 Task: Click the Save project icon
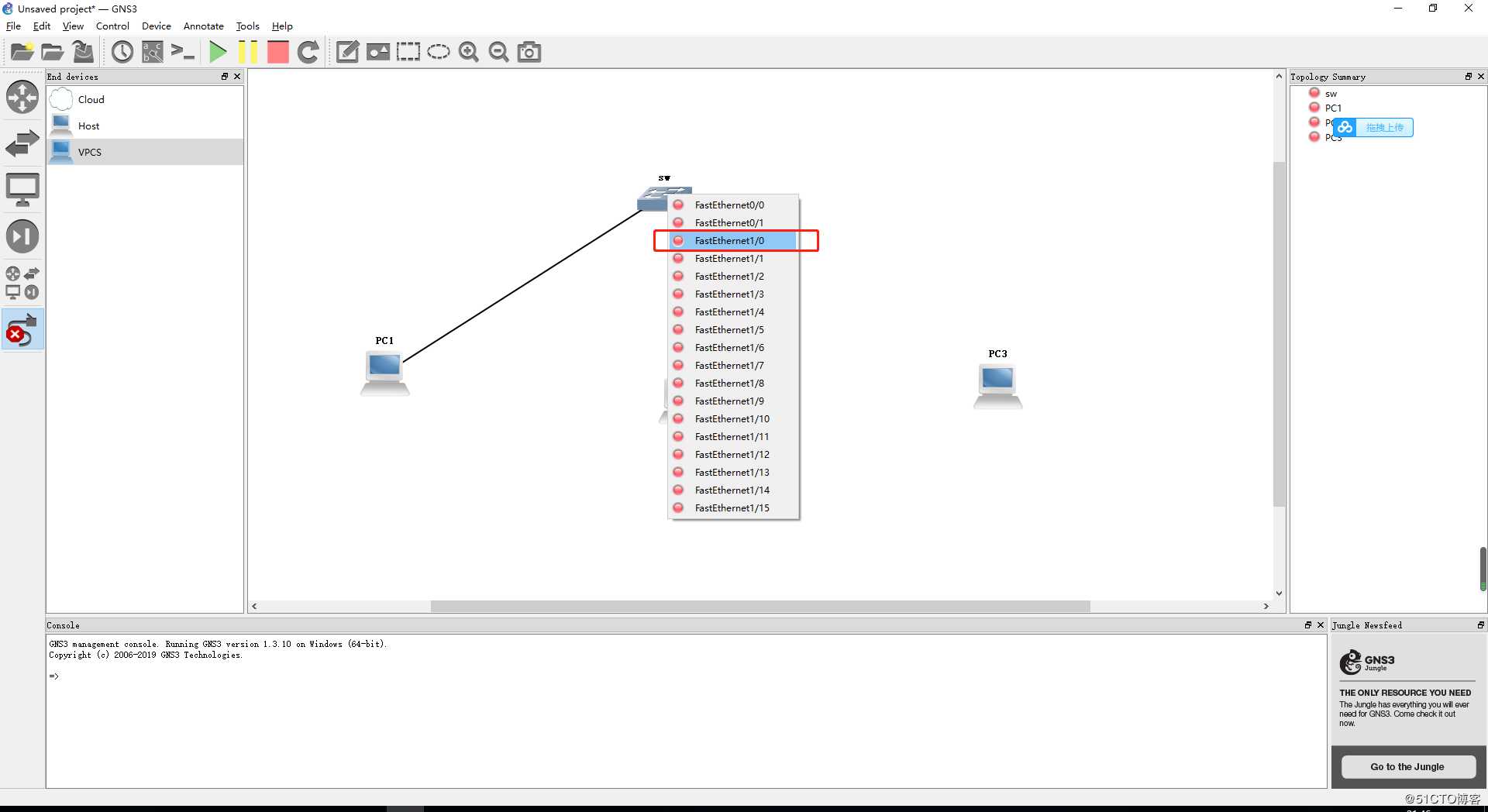(83, 52)
